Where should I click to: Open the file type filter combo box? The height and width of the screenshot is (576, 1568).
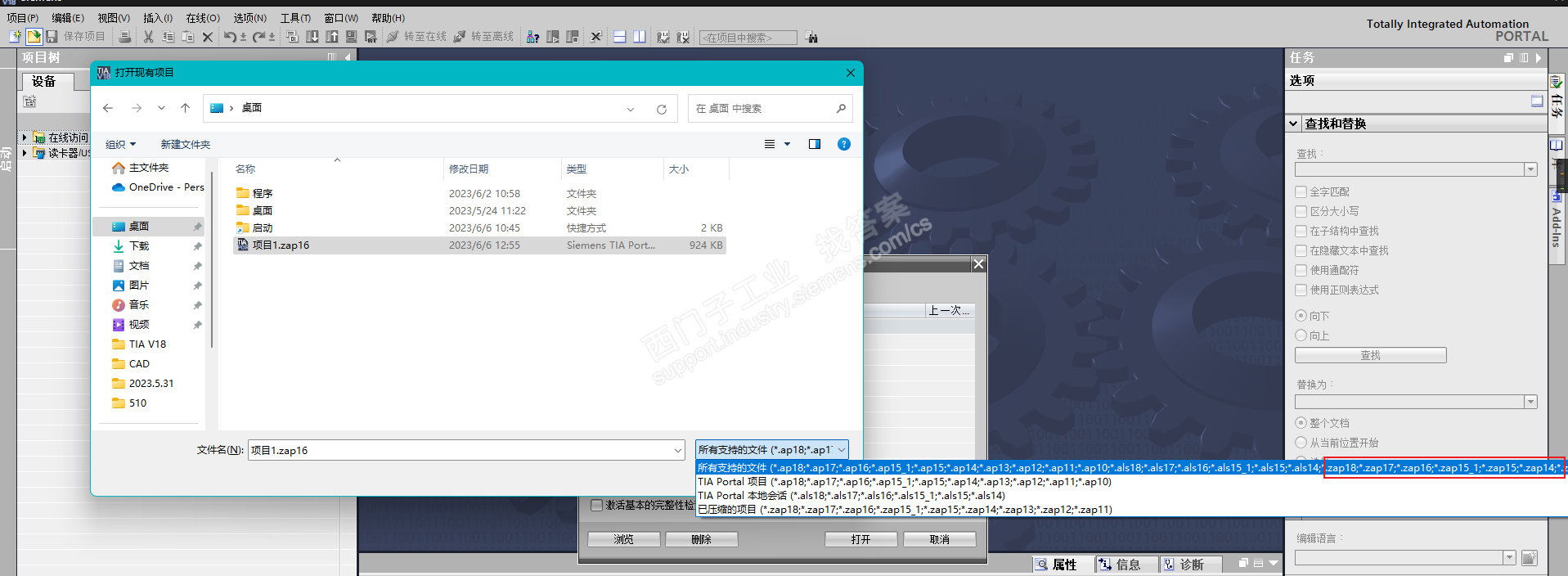[x=772, y=450]
